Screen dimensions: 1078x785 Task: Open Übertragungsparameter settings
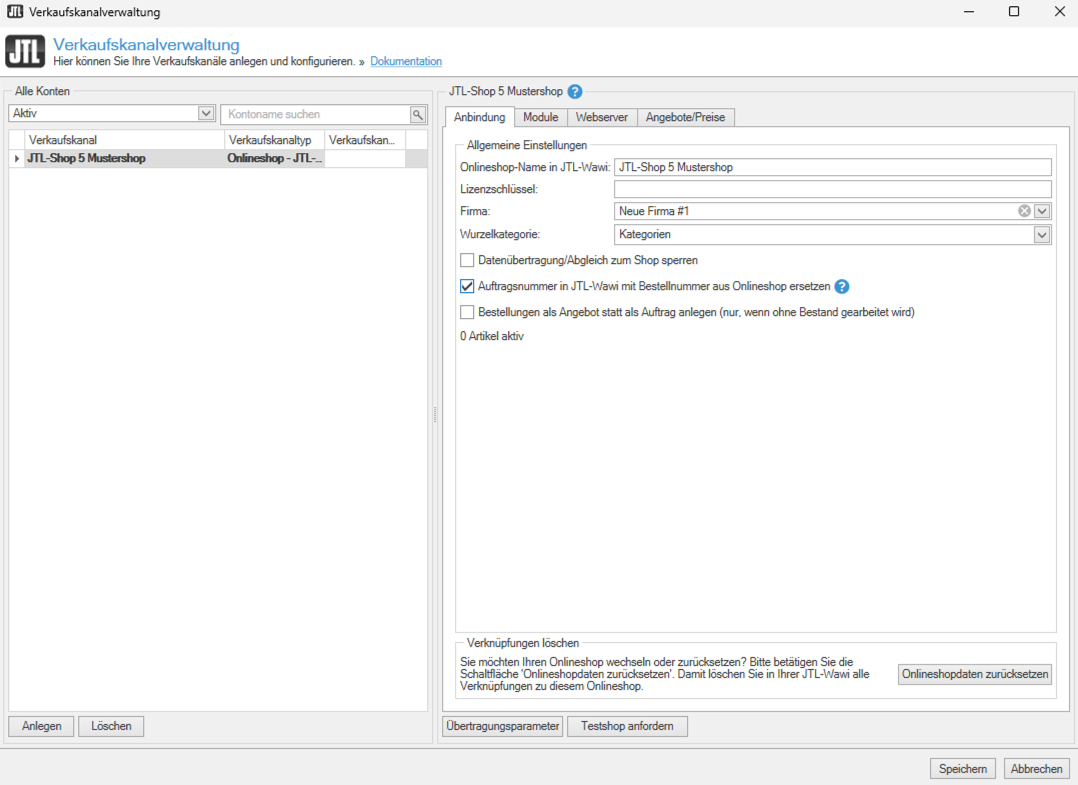point(503,726)
